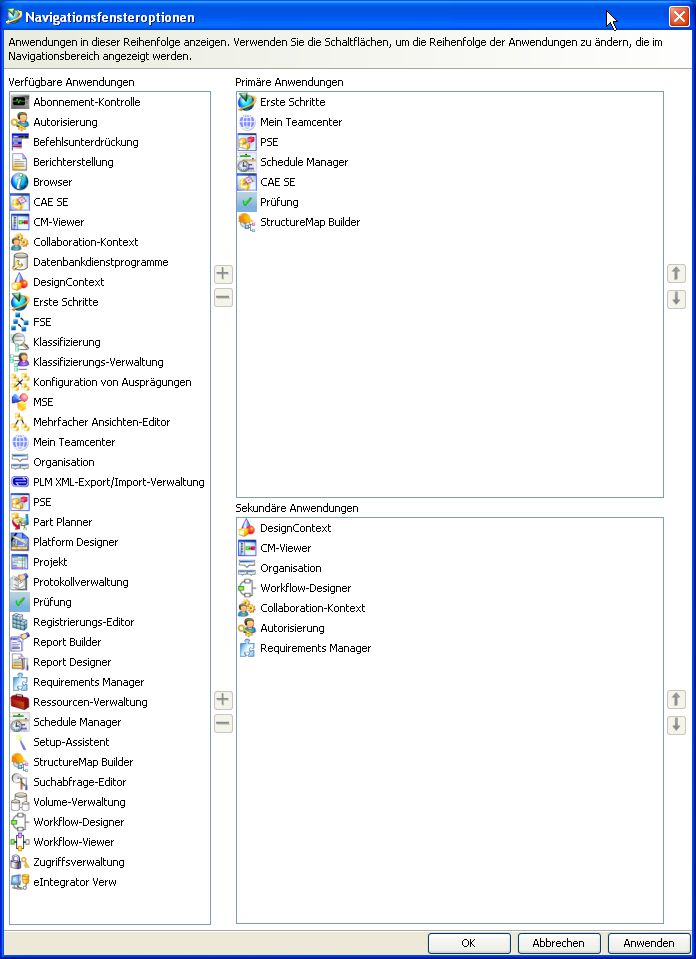This screenshot has width=696, height=959.
Task: Click the Platform Designer icon
Action: 20,542
